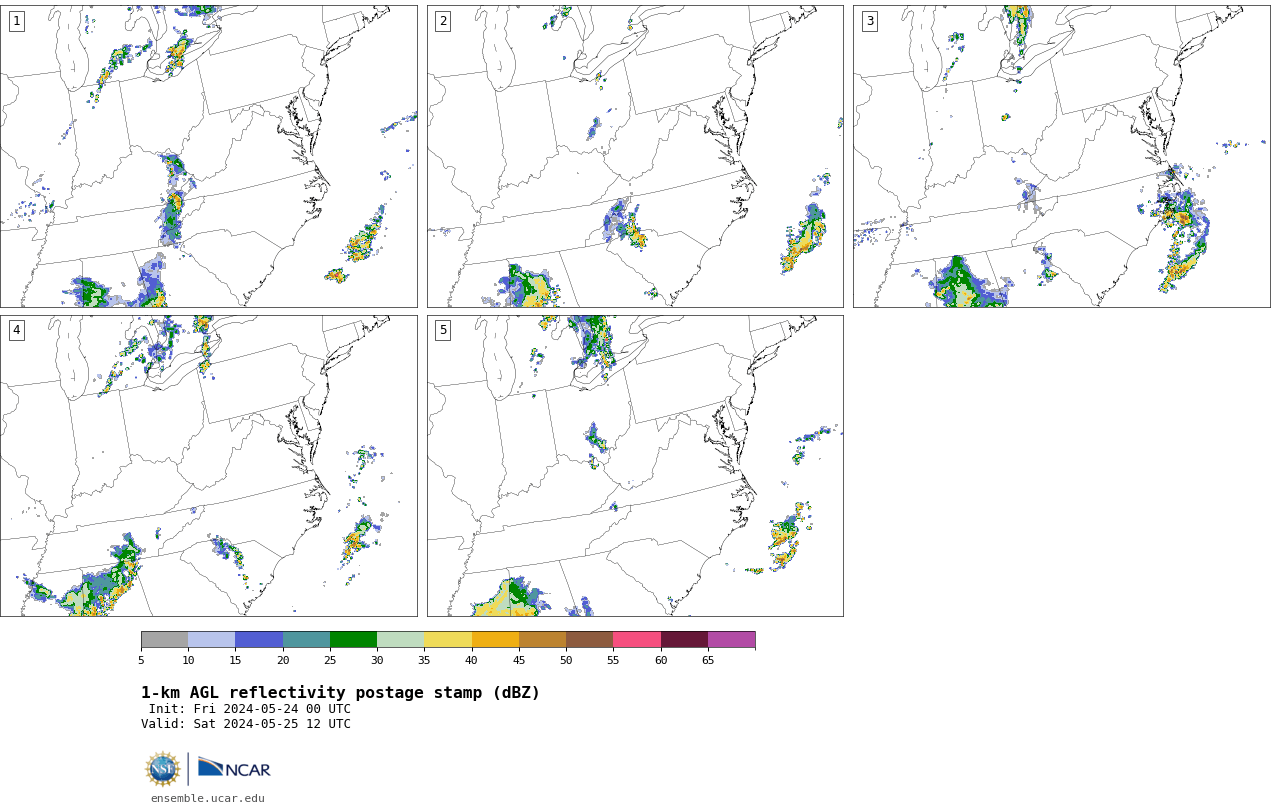Open ensemble member 4 map panel
This screenshot has width=1280, height=809.
pyautogui.click(x=209, y=466)
